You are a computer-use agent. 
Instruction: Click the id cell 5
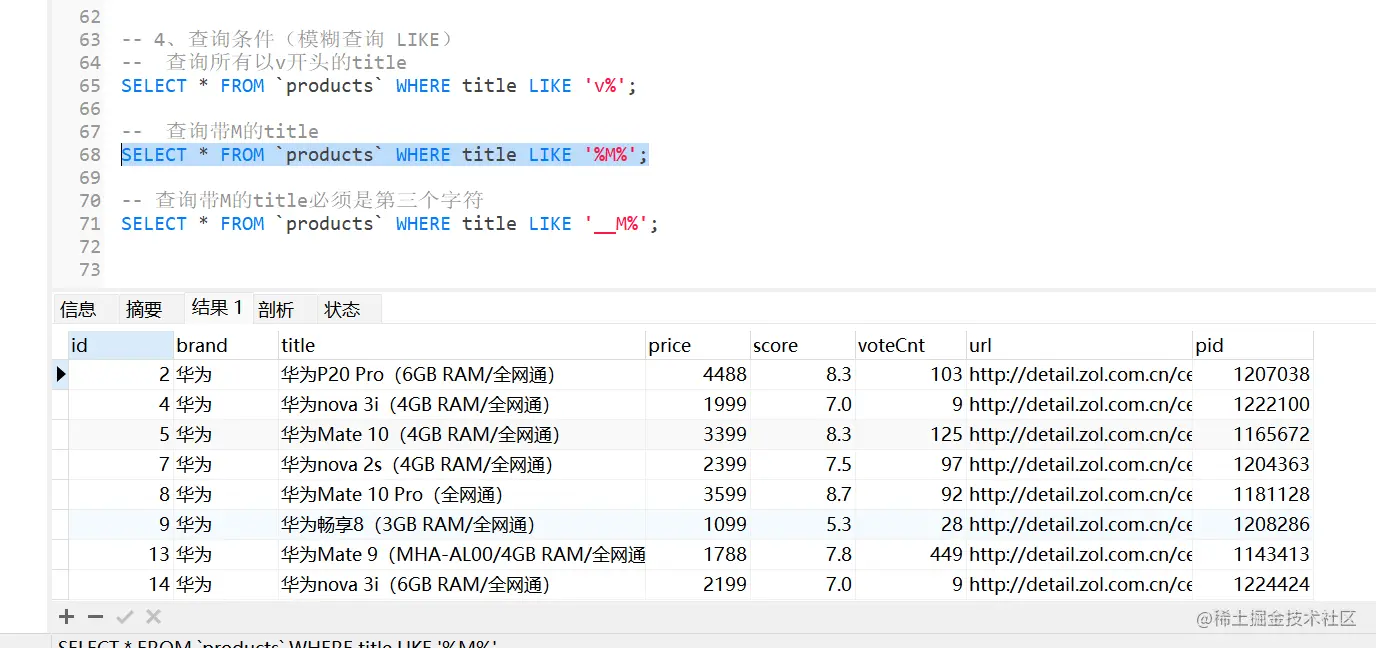pyautogui.click(x=121, y=435)
